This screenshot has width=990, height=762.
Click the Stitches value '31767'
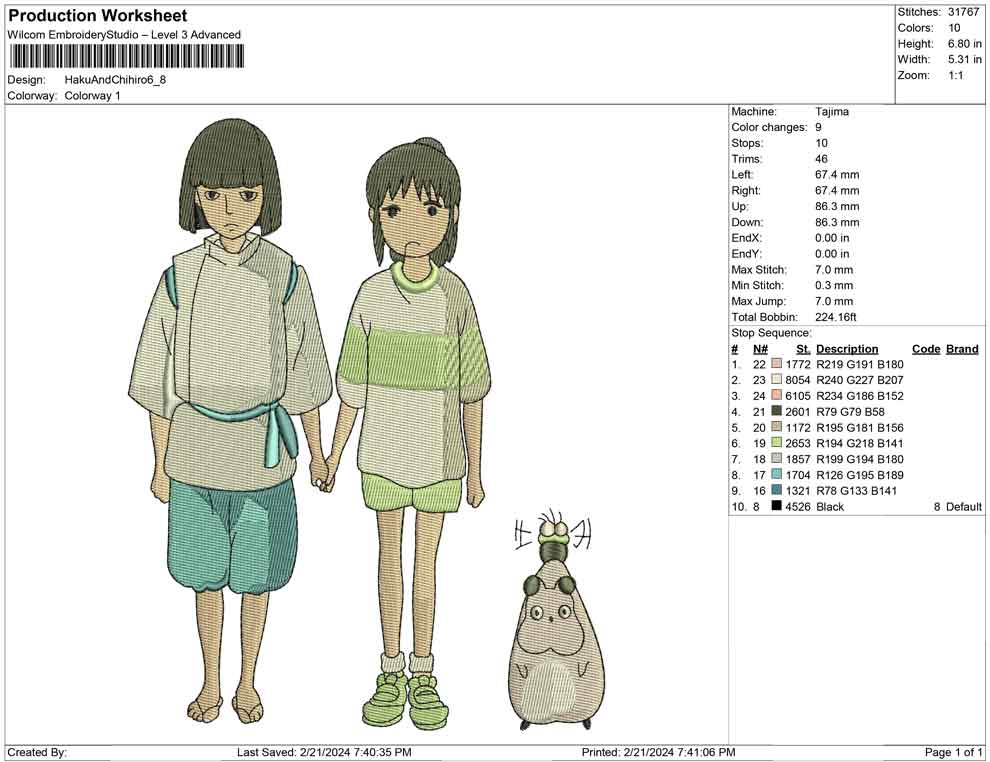point(963,12)
